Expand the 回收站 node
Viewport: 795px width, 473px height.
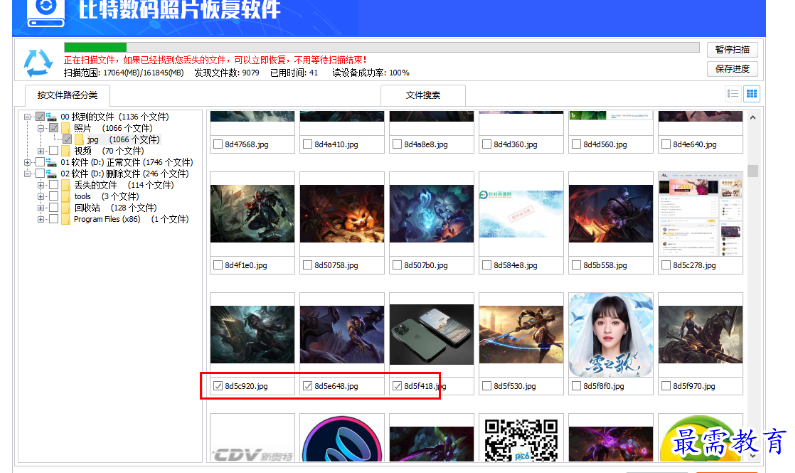click(x=41, y=208)
